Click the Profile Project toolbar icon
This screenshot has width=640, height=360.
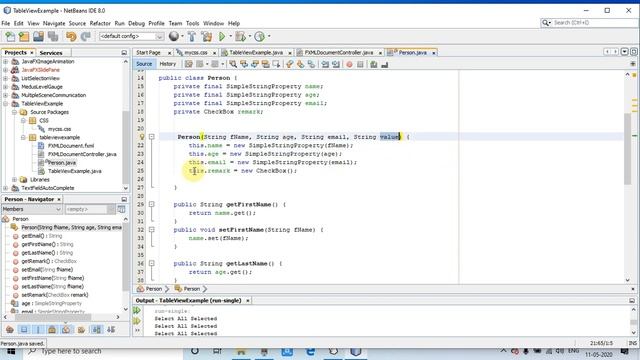260,36
